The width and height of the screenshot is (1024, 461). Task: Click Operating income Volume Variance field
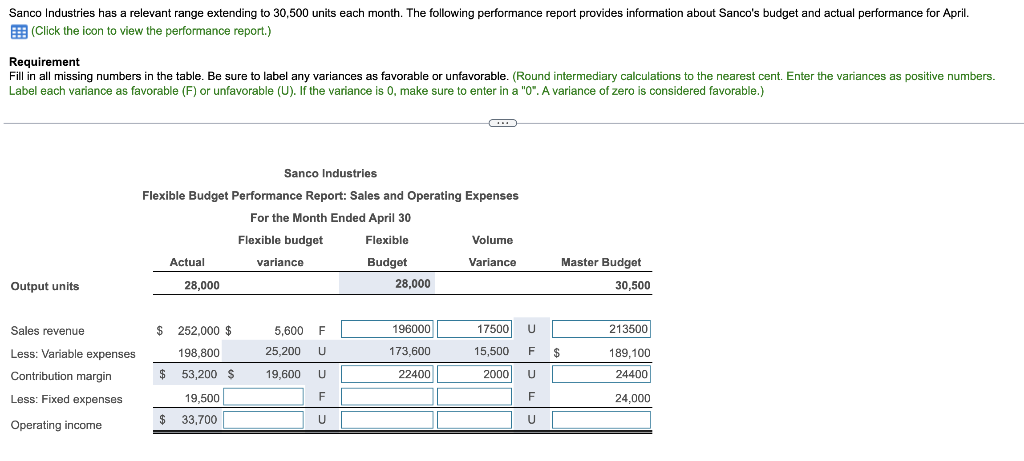(475, 420)
